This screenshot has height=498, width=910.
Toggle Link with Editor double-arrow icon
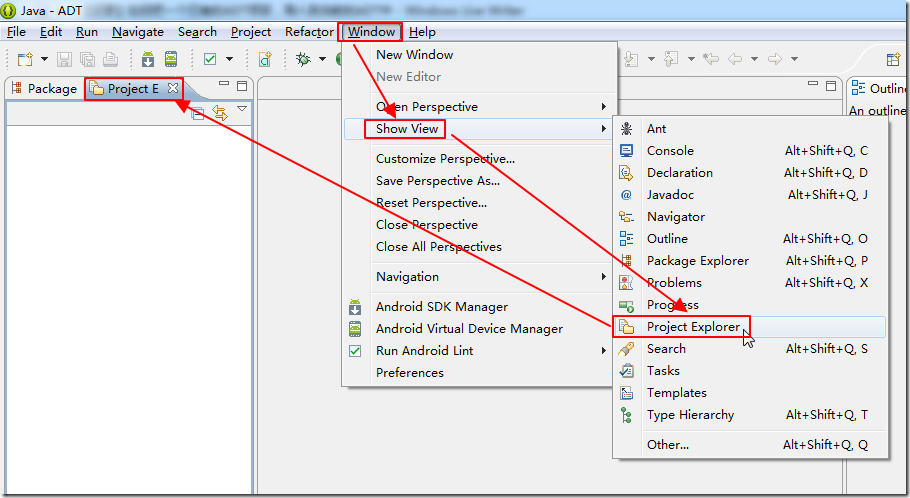point(220,113)
